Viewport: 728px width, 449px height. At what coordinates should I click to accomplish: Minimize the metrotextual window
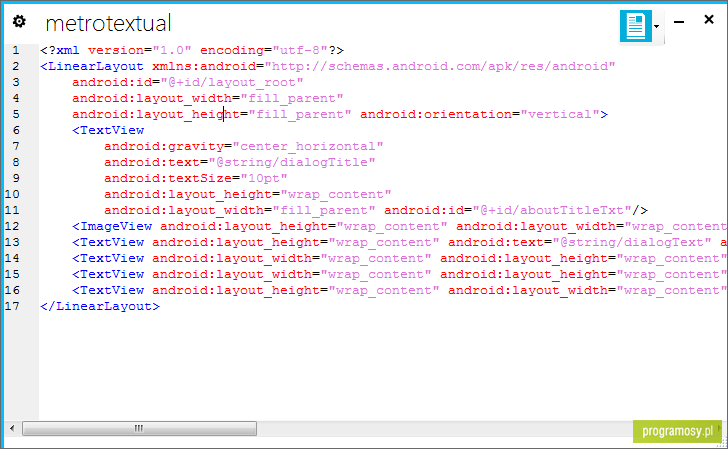(x=679, y=22)
